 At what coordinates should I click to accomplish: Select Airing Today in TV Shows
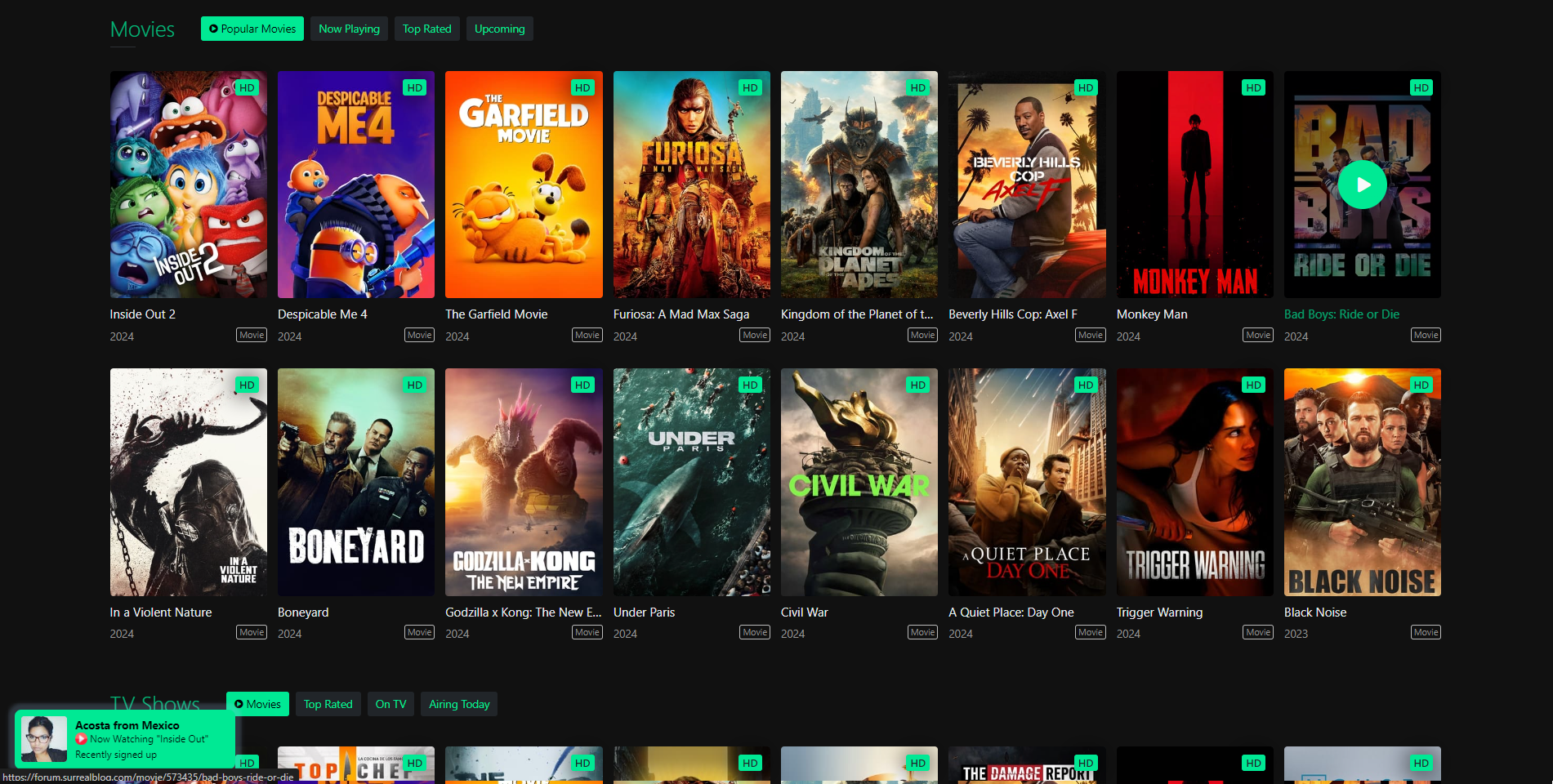coord(459,704)
